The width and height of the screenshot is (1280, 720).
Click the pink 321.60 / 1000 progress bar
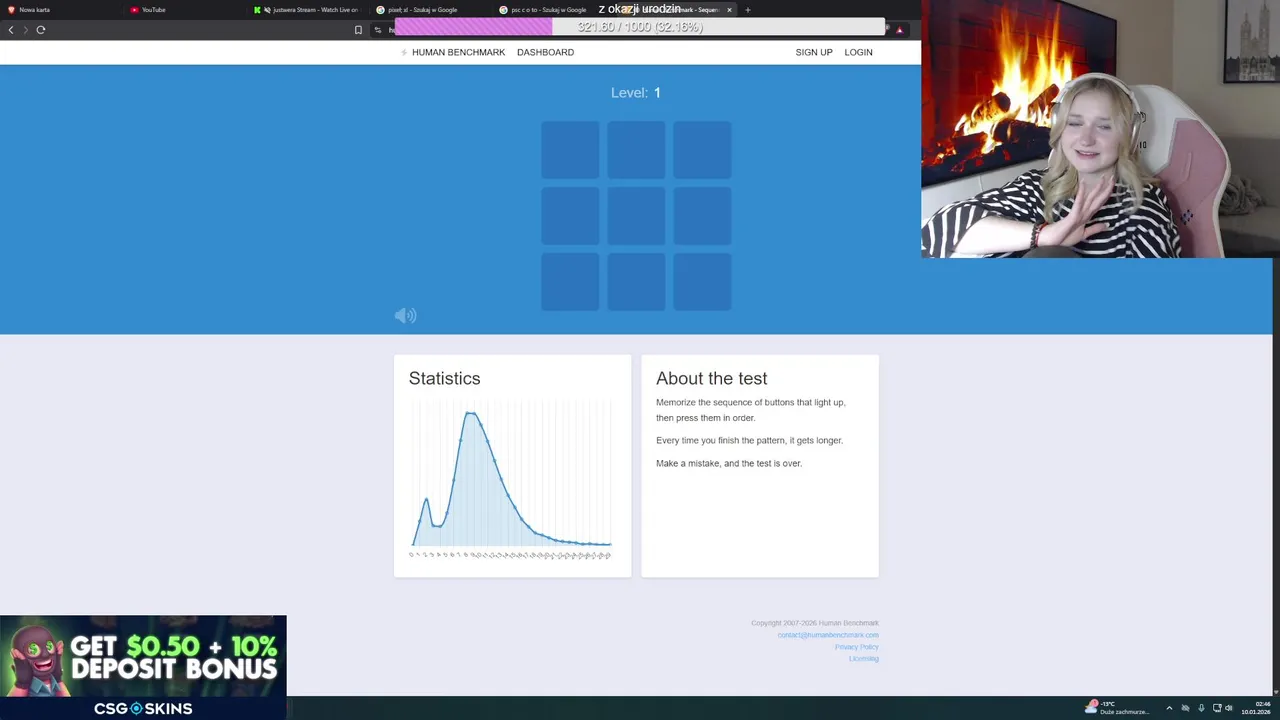pyautogui.click(x=640, y=27)
